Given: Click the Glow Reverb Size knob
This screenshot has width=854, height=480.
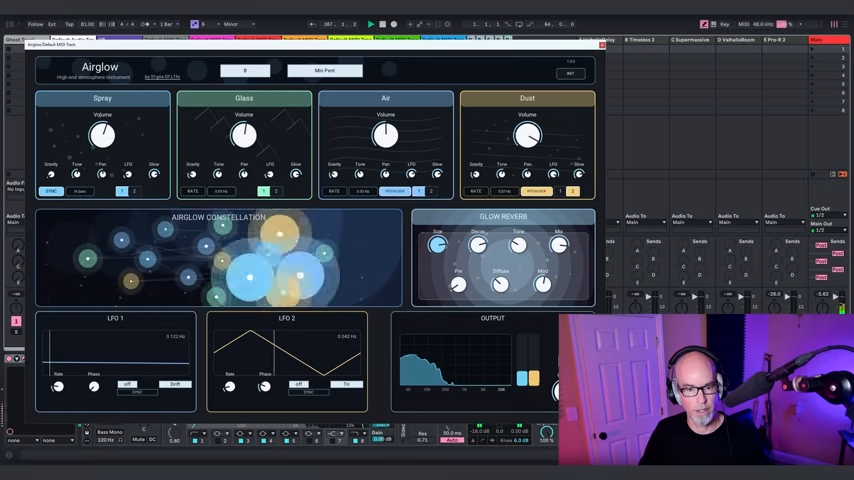Looking at the screenshot, I should [x=437, y=245].
